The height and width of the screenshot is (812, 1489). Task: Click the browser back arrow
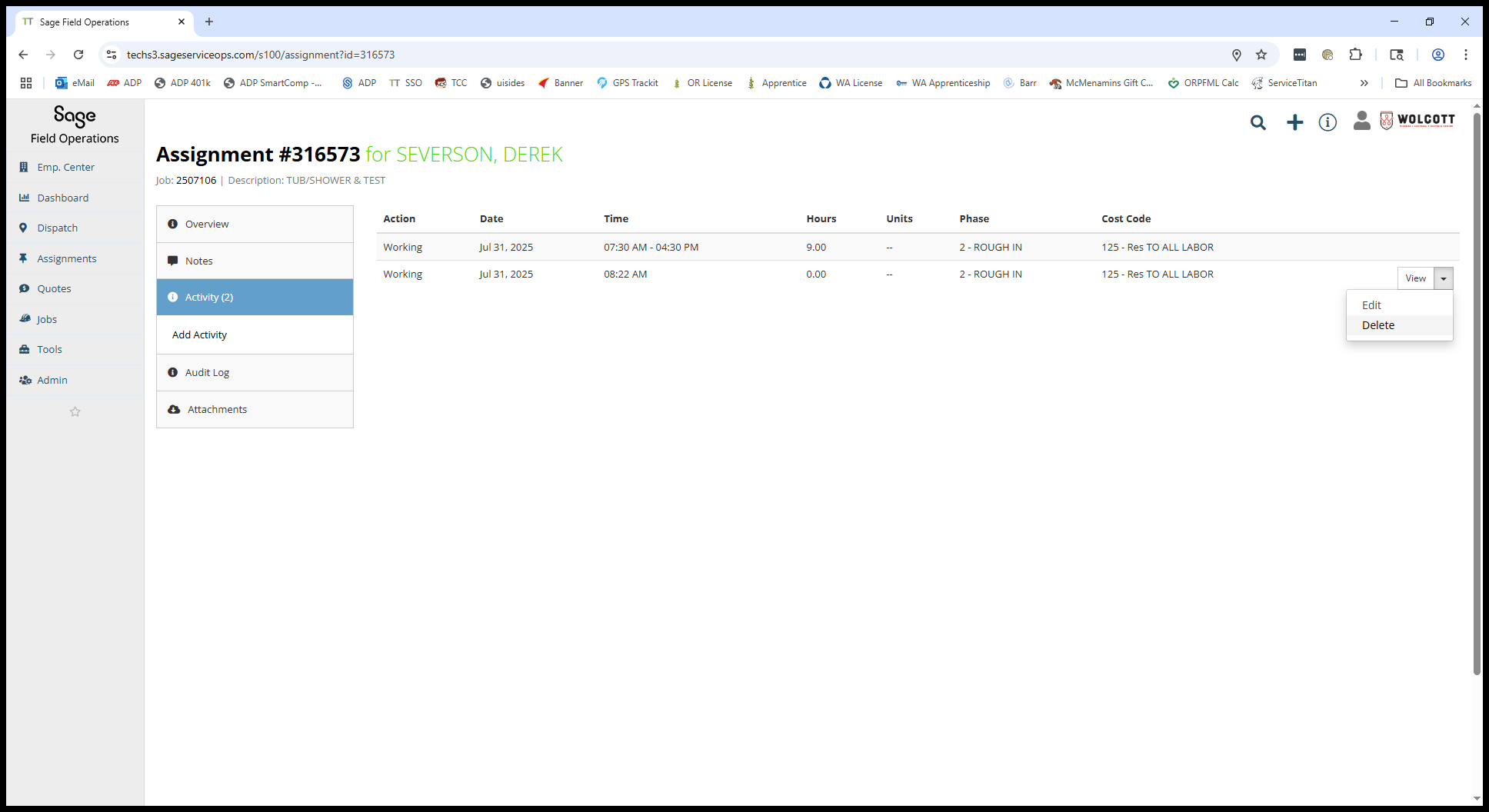tap(23, 55)
